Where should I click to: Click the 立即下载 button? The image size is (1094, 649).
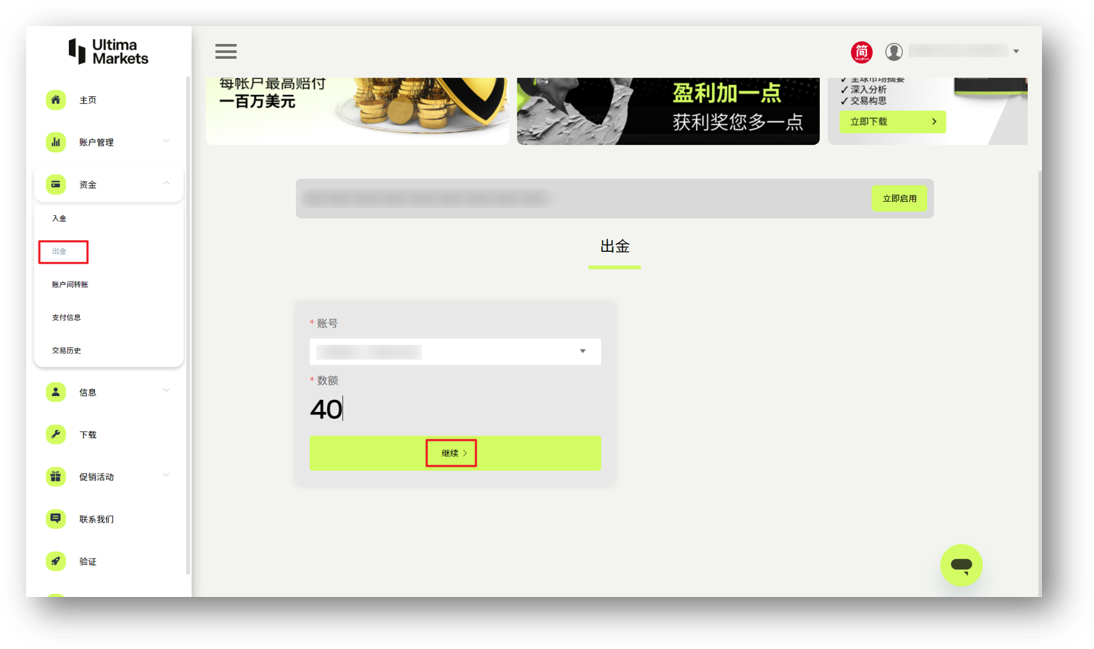click(892, 121)
